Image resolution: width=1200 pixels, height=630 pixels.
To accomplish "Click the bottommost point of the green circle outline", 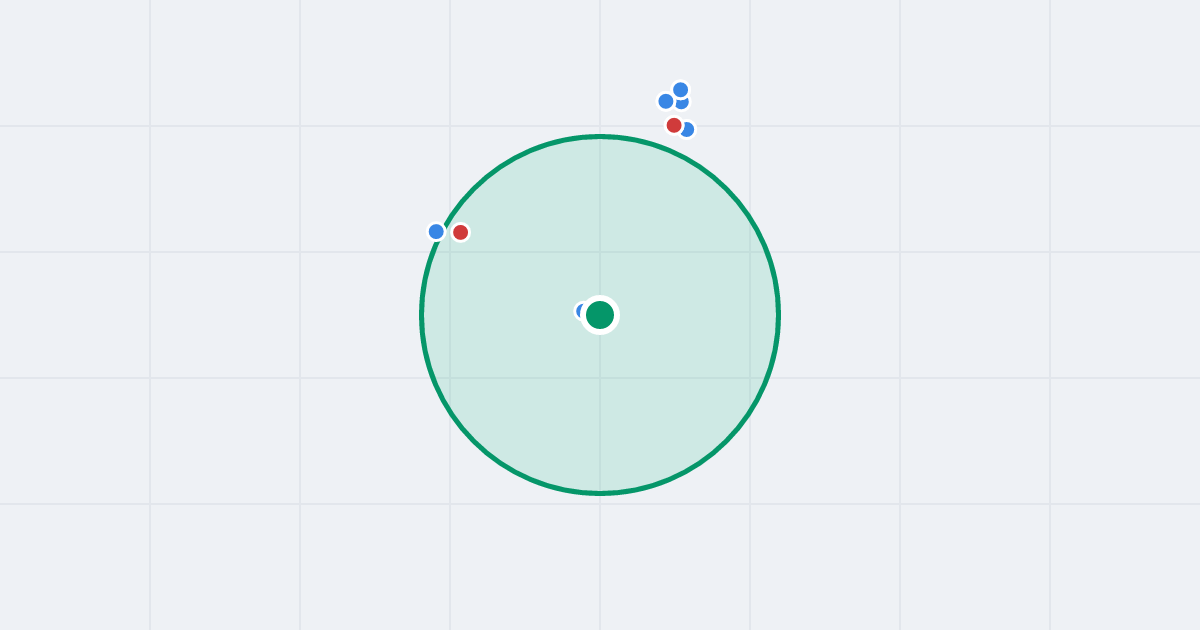I will coord(600,493).
